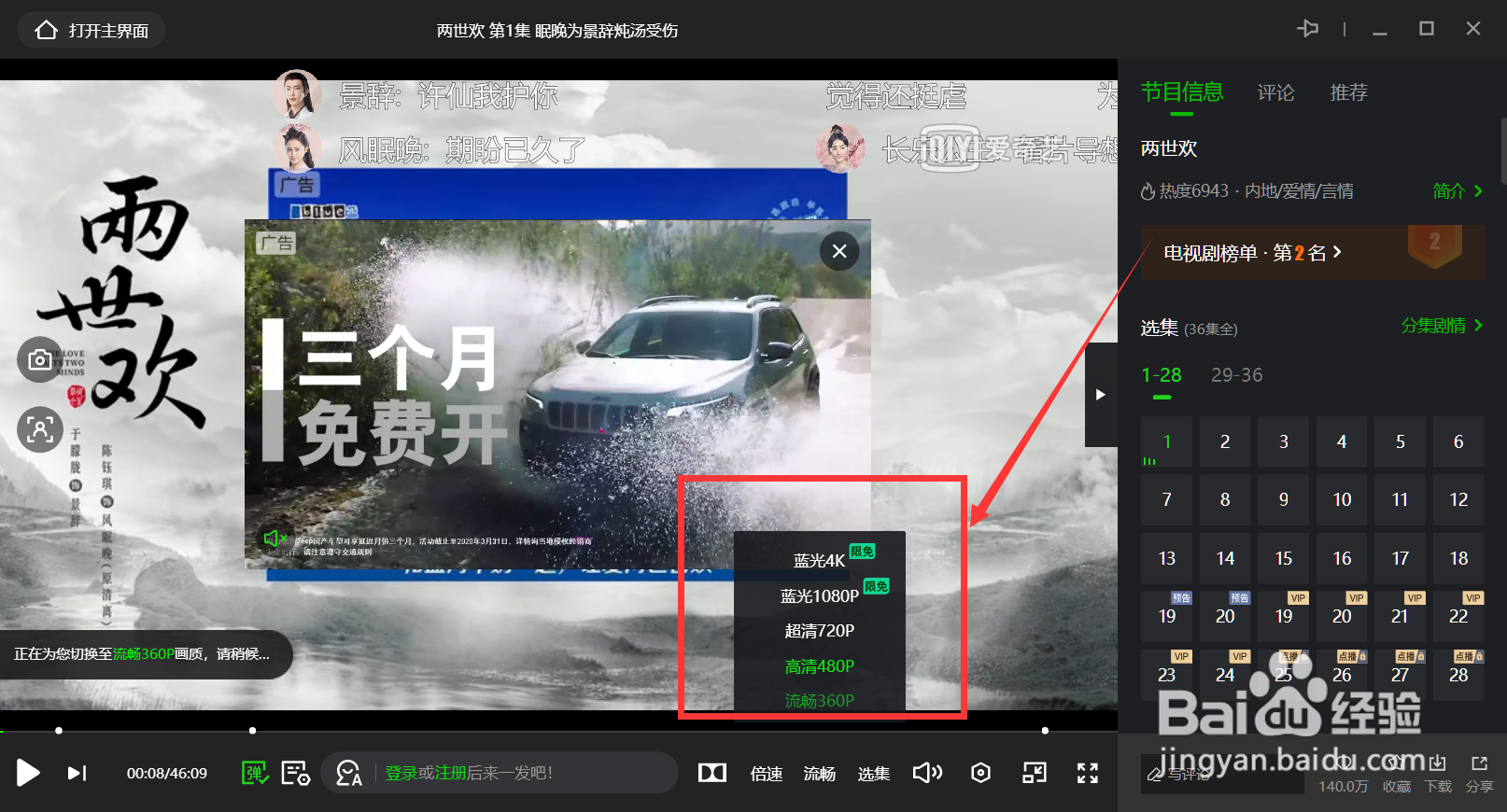Select the 预告 preview of episode 19
The image size is (1507, 812).
click(x=1166, y=616)
